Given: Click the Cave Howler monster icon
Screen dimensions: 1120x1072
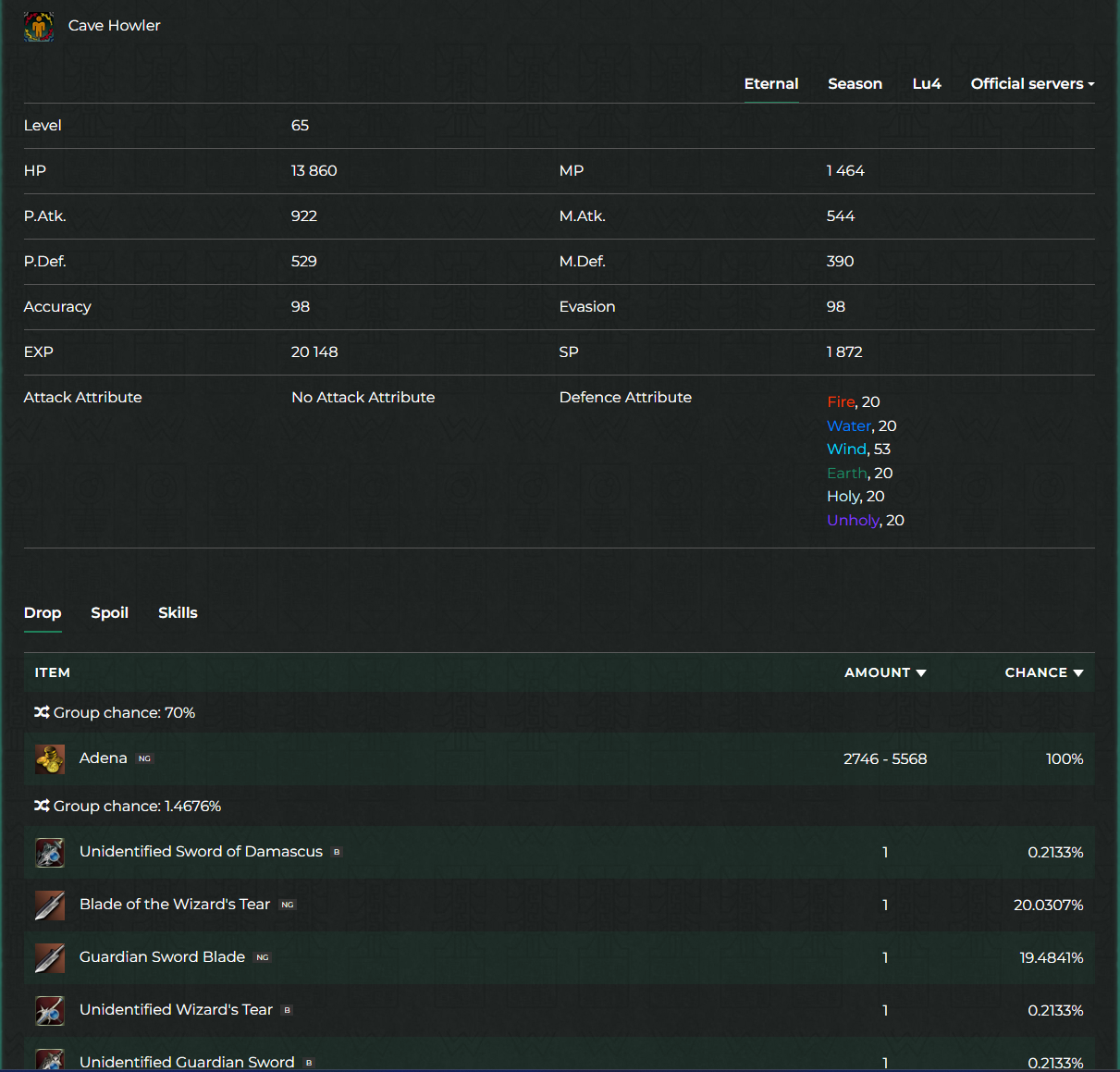Looking at the screenshot, I should (39, 26).
